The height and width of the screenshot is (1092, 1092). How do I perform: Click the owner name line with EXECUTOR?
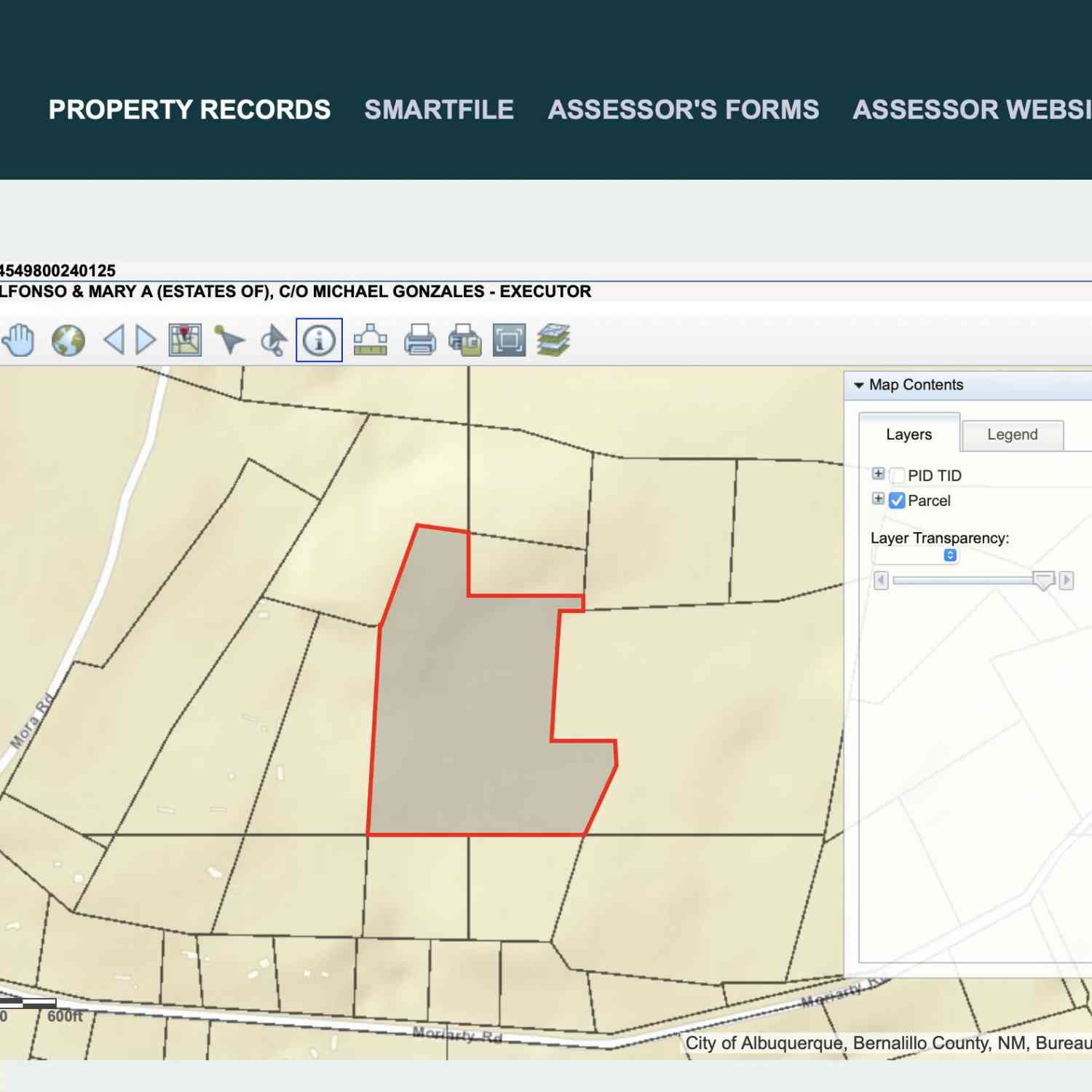[x=295, y=291]
